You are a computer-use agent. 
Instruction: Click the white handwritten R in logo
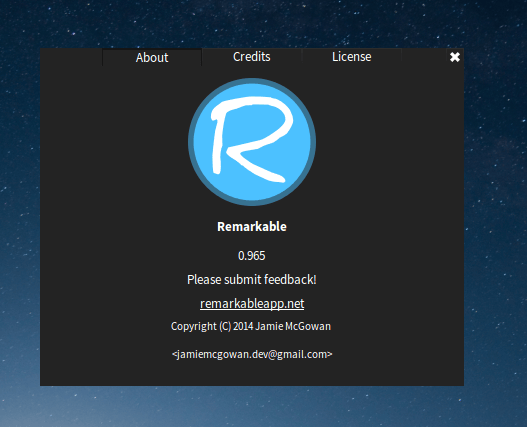(252, 139)
